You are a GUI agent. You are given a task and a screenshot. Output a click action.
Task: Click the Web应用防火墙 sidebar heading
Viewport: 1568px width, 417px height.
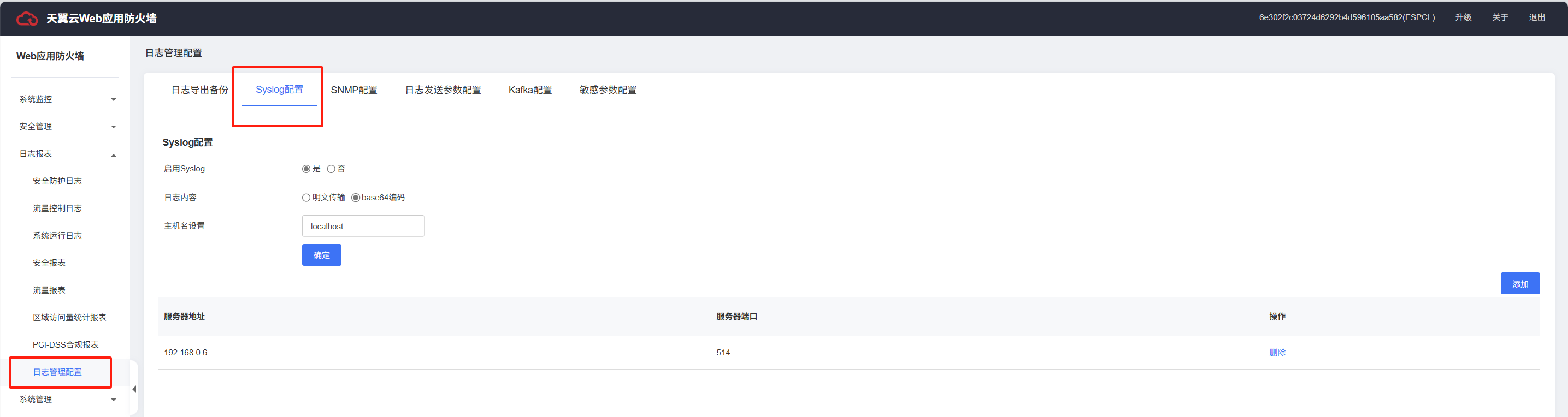50,56
